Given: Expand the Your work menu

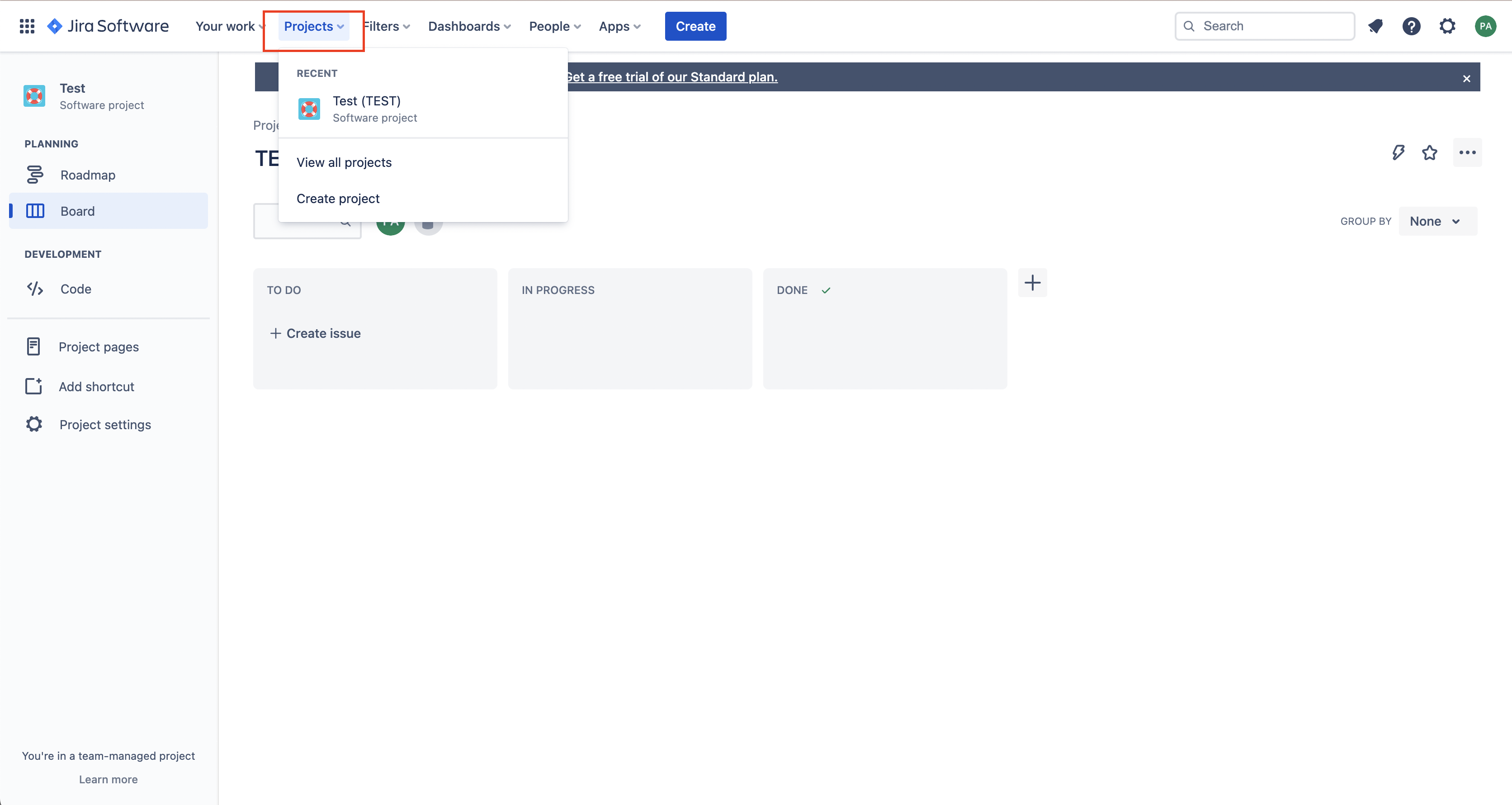Looking at the screenshot, I should [230, 26].
